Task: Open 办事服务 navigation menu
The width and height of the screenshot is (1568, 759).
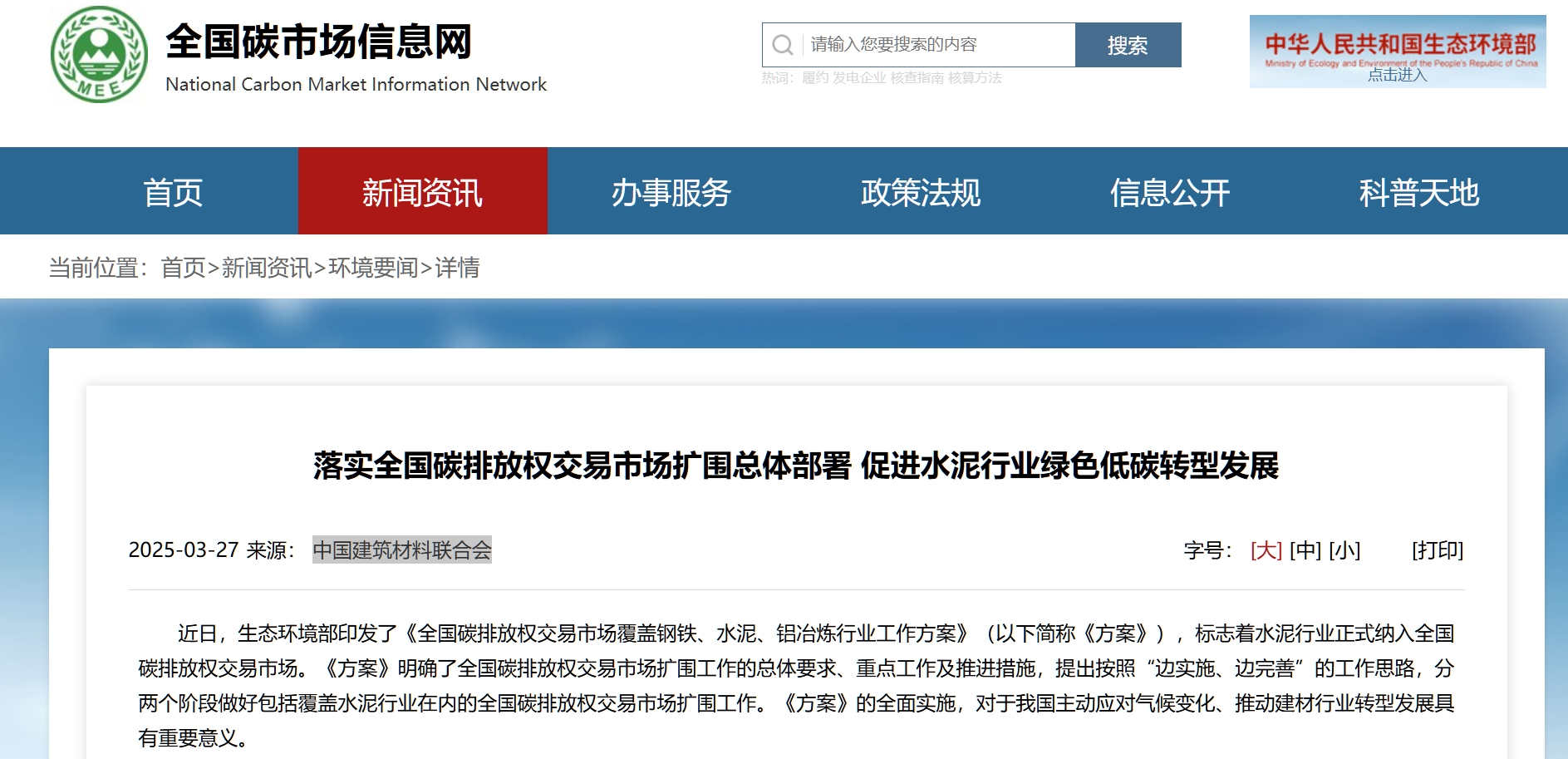Action: click(x=671, y=192)
